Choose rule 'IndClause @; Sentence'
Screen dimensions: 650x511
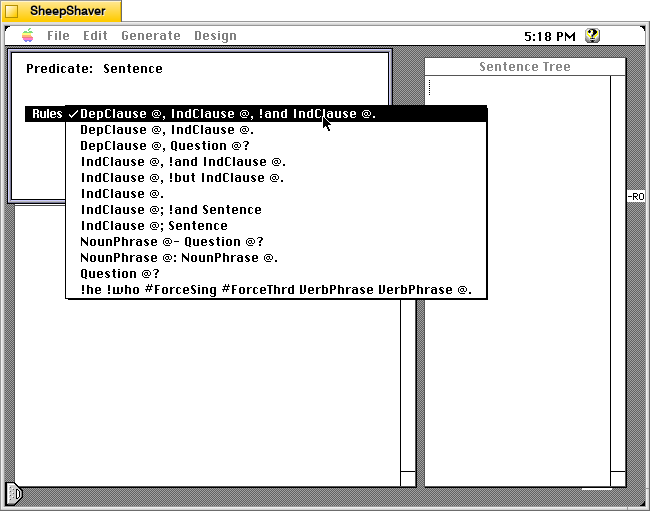click(x=276, y=225)
